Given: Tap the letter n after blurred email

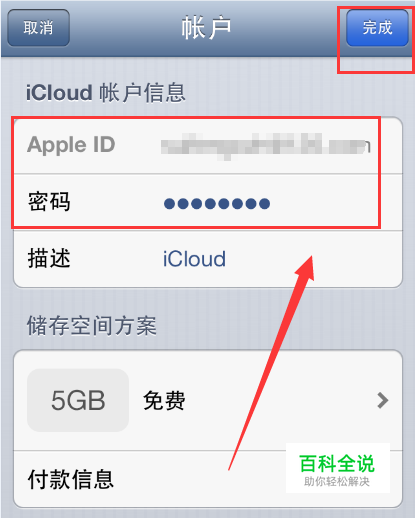Looking at the screenshot, I should pos(367,147).
